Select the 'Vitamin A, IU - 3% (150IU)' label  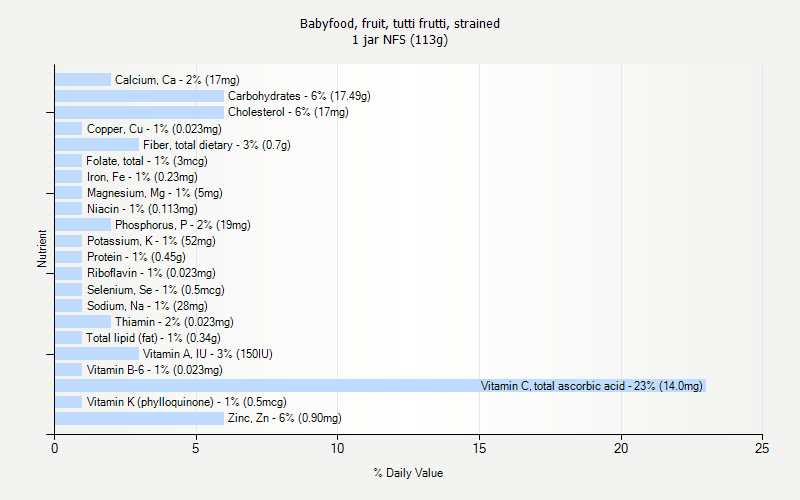[208, 354]
